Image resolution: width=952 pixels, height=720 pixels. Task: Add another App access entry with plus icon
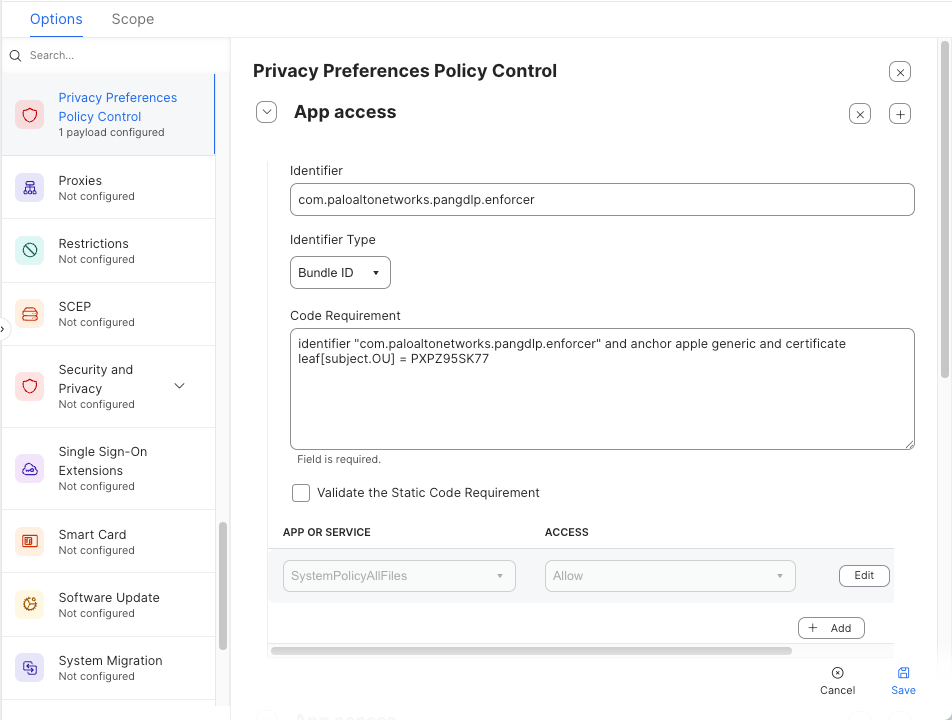click(899, 114)
